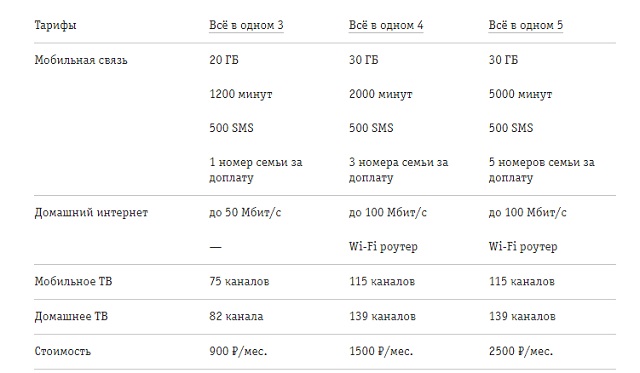Image resolution: width=640 pixels, height=373 pixels.
Task: Select the 20 ГБ data cell
Action: (x=224, y=60)
